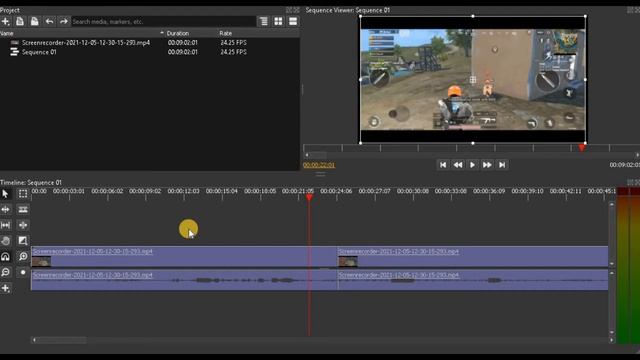
Task: Click the timeline horizontal scrollbar left arrow
Action: point(34,340)
